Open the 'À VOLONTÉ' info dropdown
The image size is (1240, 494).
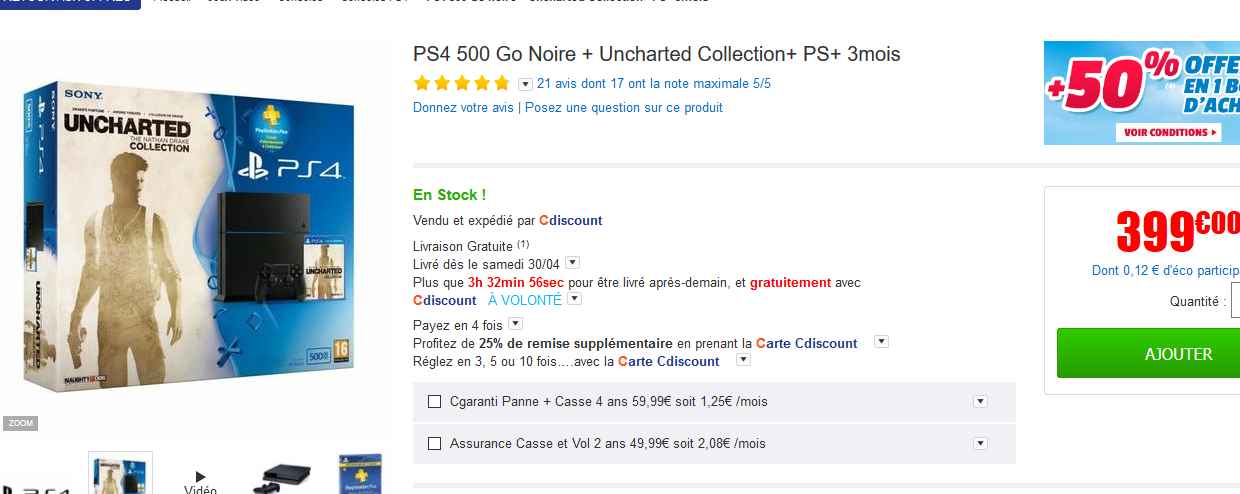coord(574,299)
